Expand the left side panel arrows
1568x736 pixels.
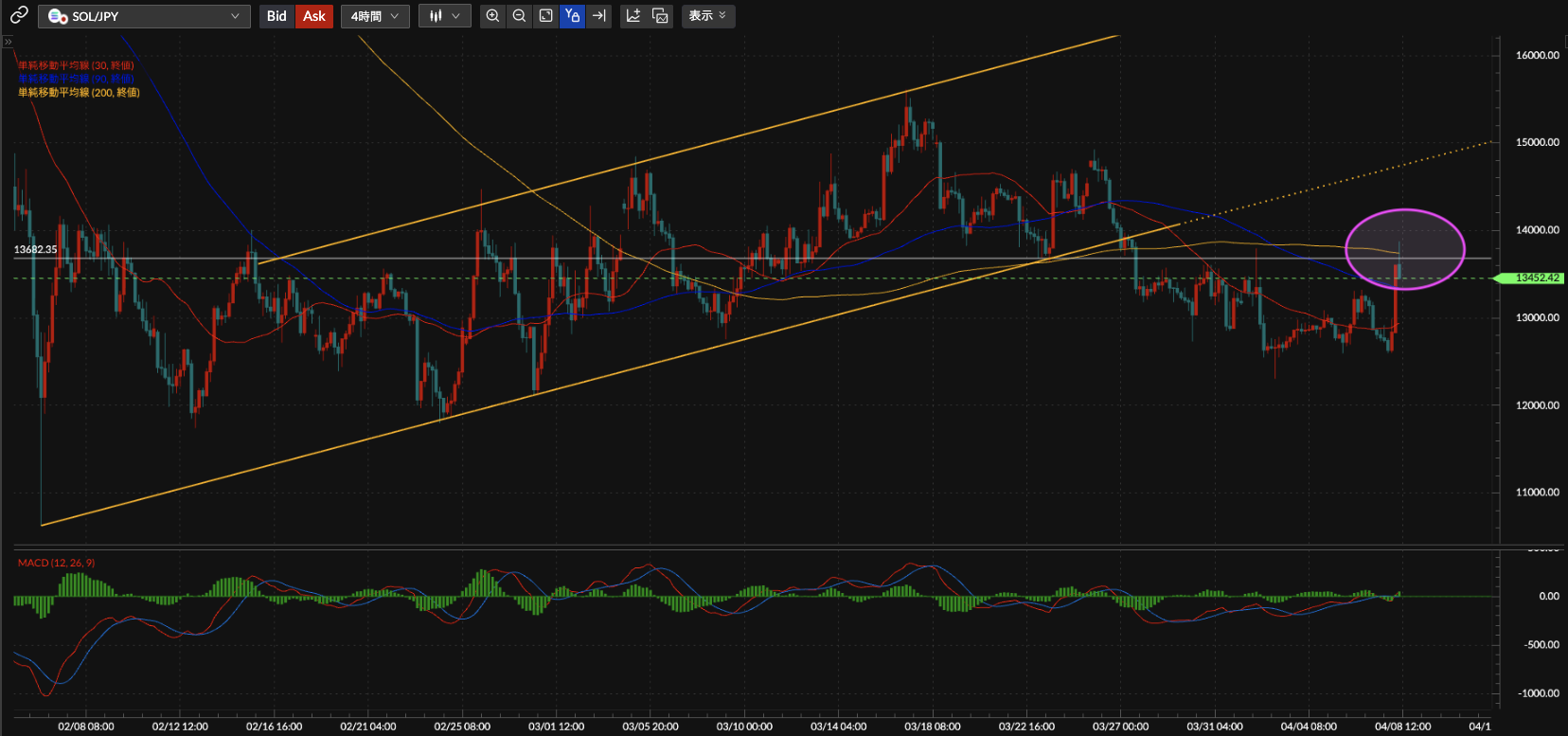click(8, 42)
